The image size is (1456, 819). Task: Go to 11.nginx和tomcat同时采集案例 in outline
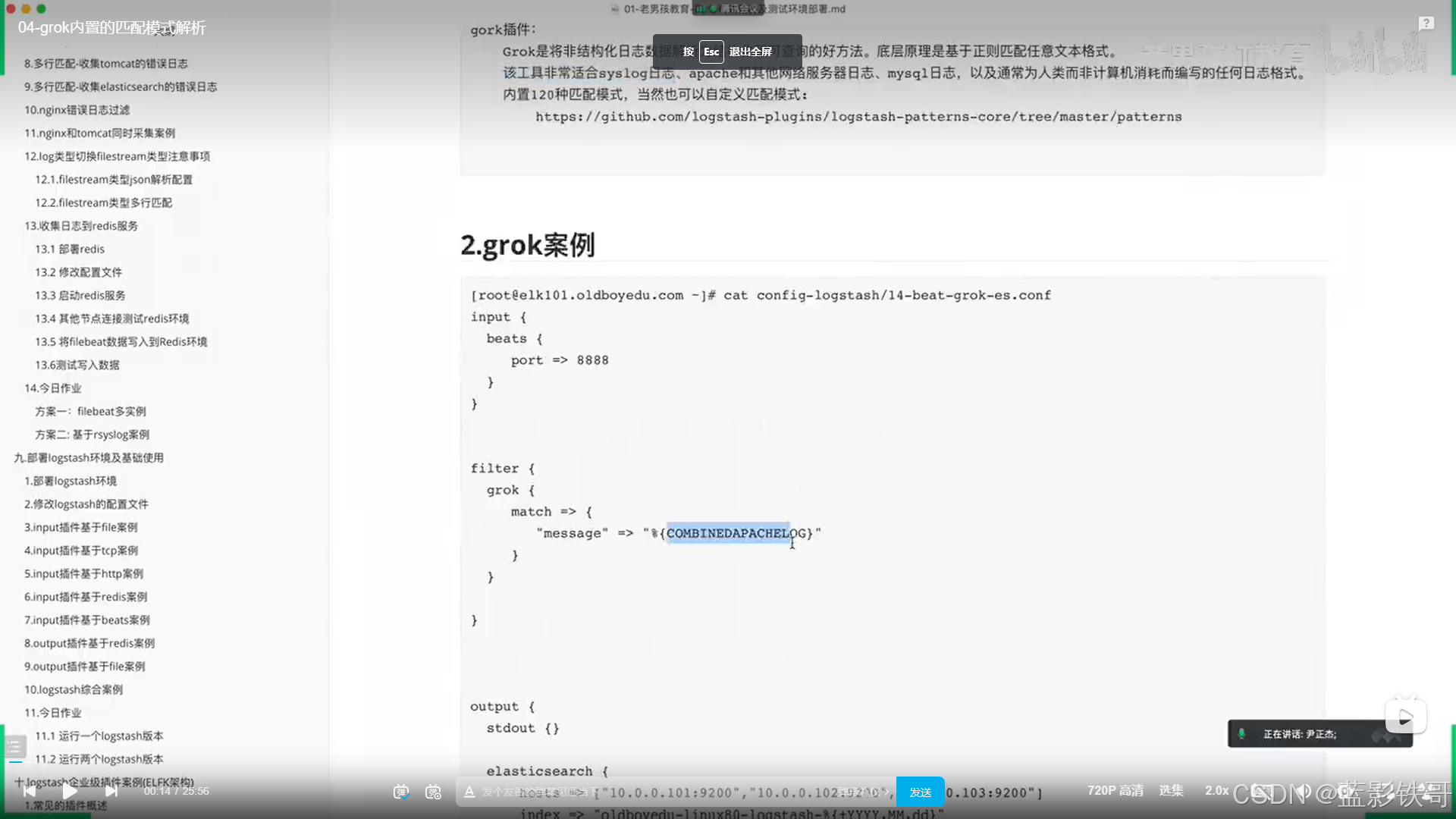pos(99,133)
